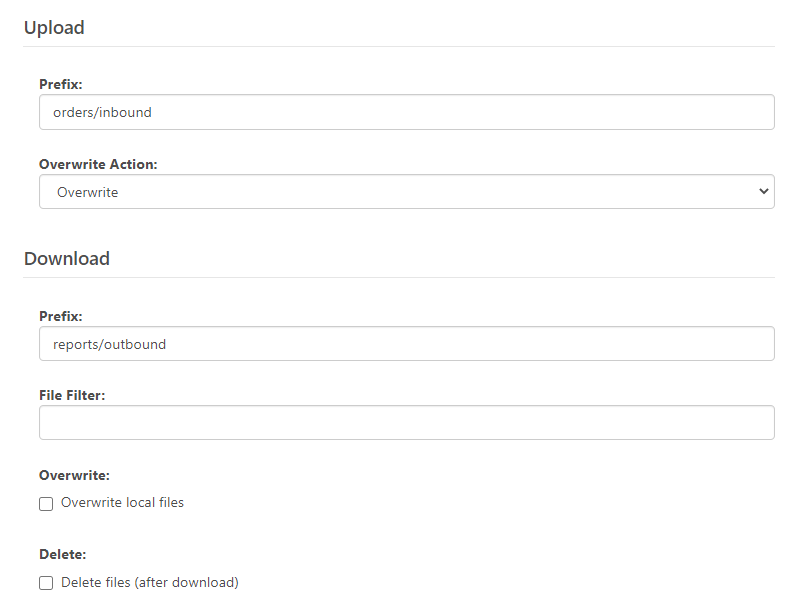795x615 pixels.
Task: Select the "Overwrite" value shown in the dropdown
Action: coord(88,192)
